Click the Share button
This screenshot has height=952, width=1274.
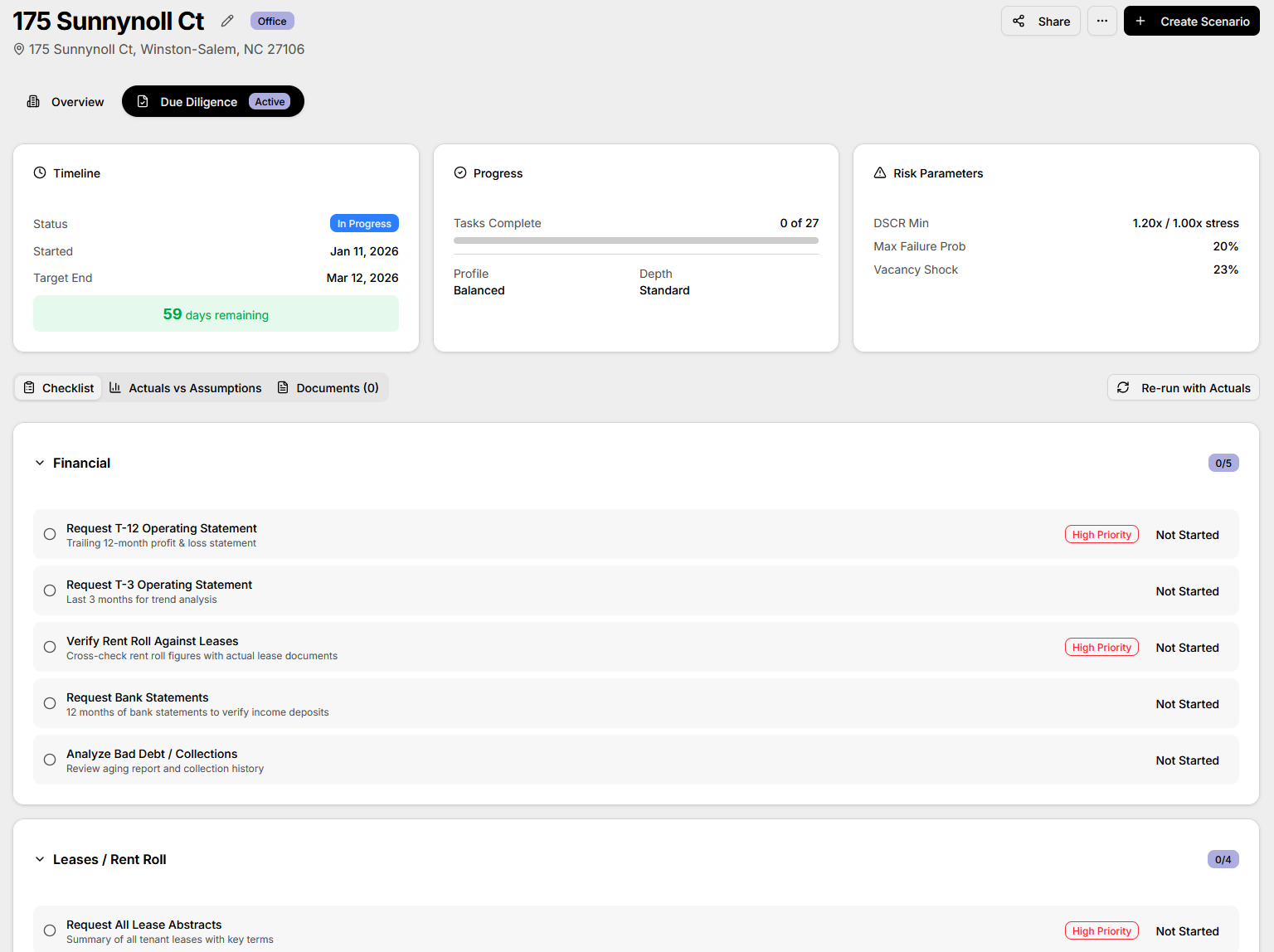pyautogui.click(x=1040, y=21)
